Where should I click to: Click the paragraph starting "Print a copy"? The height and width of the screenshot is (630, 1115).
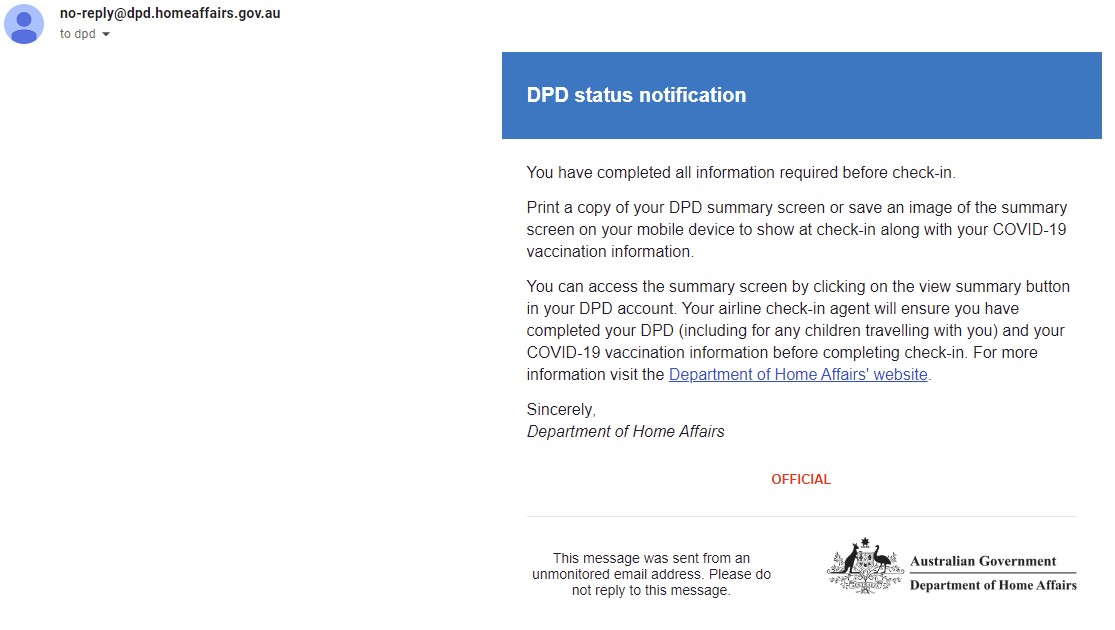(797, 230)
